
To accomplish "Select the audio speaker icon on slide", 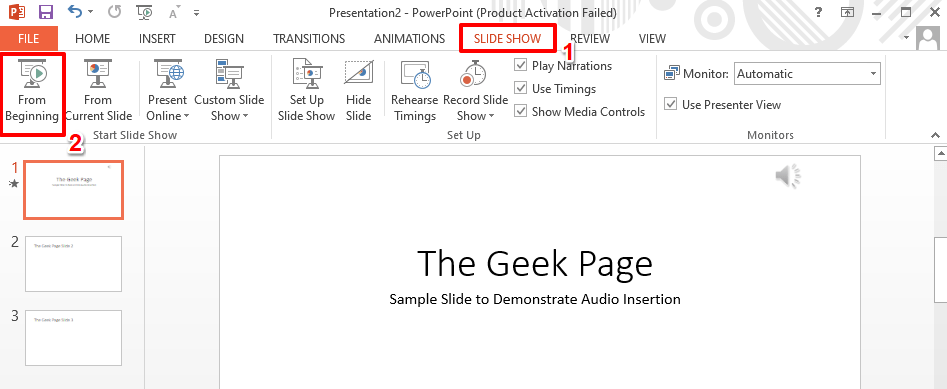I will coord(788,176).
